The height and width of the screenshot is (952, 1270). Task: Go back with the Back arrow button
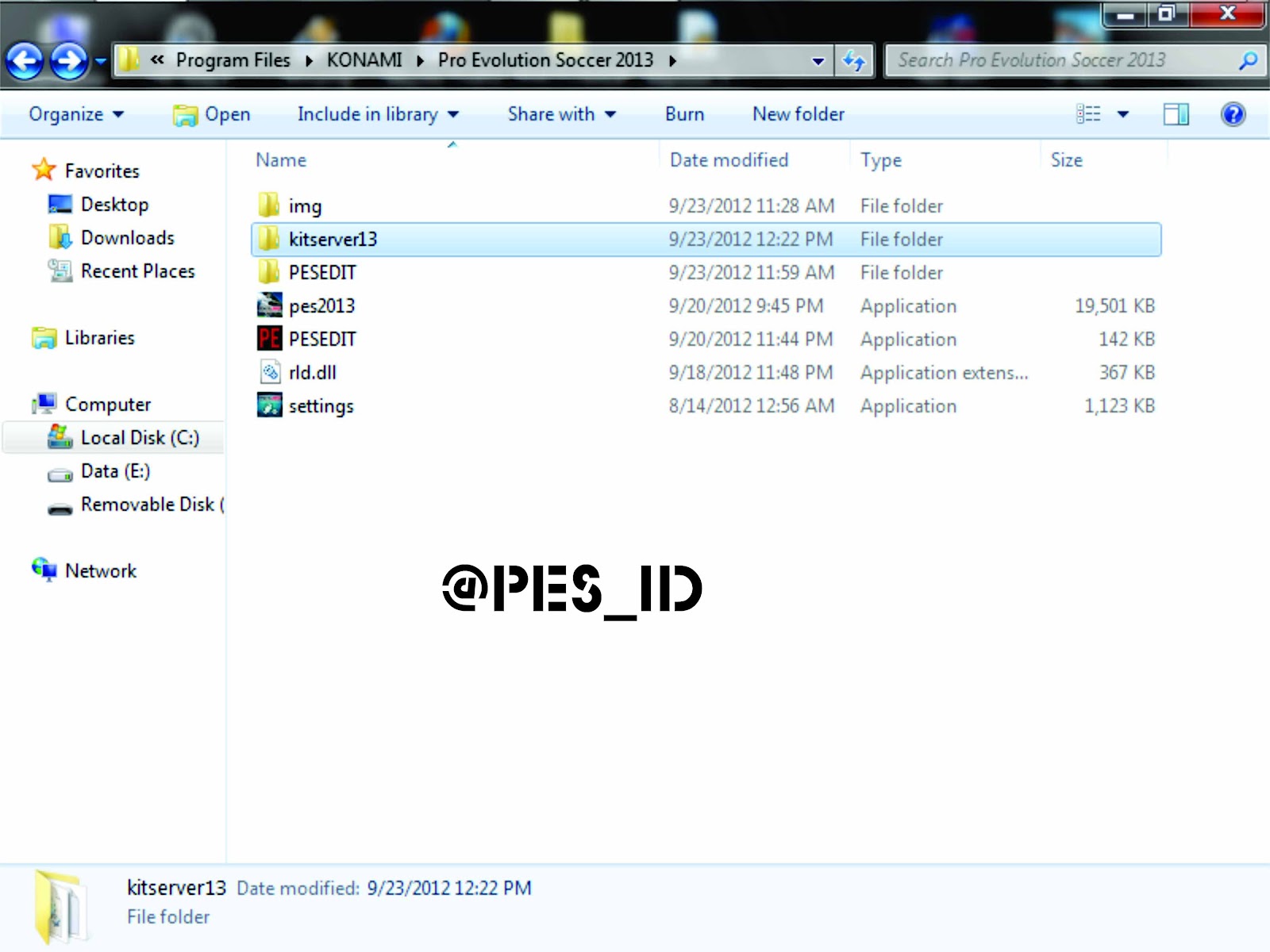(x=25, y=61)
